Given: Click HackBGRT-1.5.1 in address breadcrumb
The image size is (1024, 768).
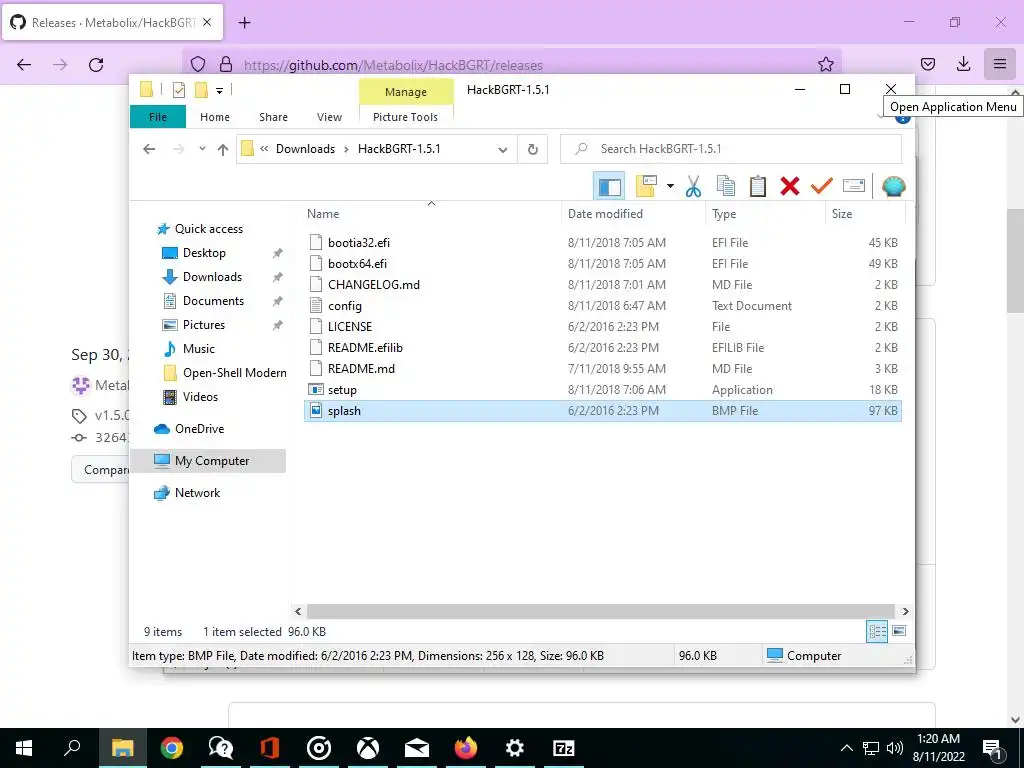Looking at the screenshot, I should click(399, 149).
